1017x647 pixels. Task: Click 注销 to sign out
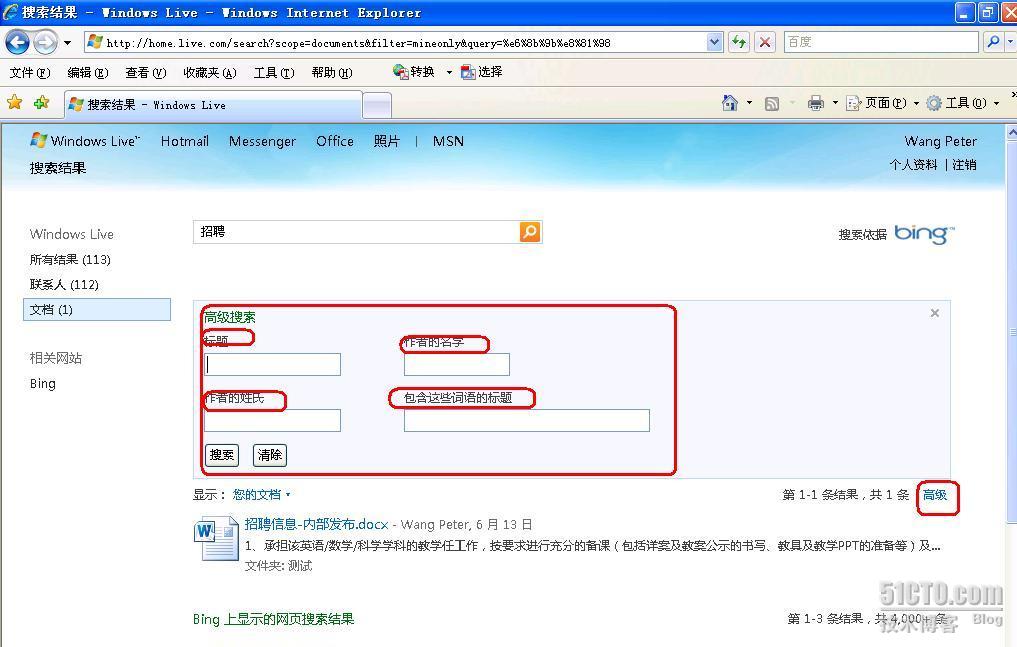tap(964, 165)
